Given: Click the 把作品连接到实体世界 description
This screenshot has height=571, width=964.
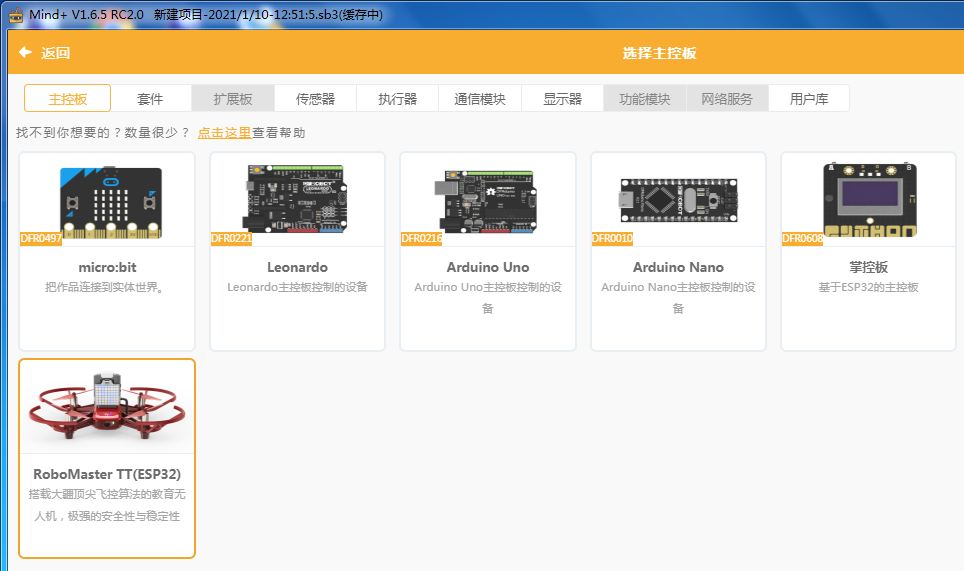Looking at the screenshot, I should pos(105,287).
